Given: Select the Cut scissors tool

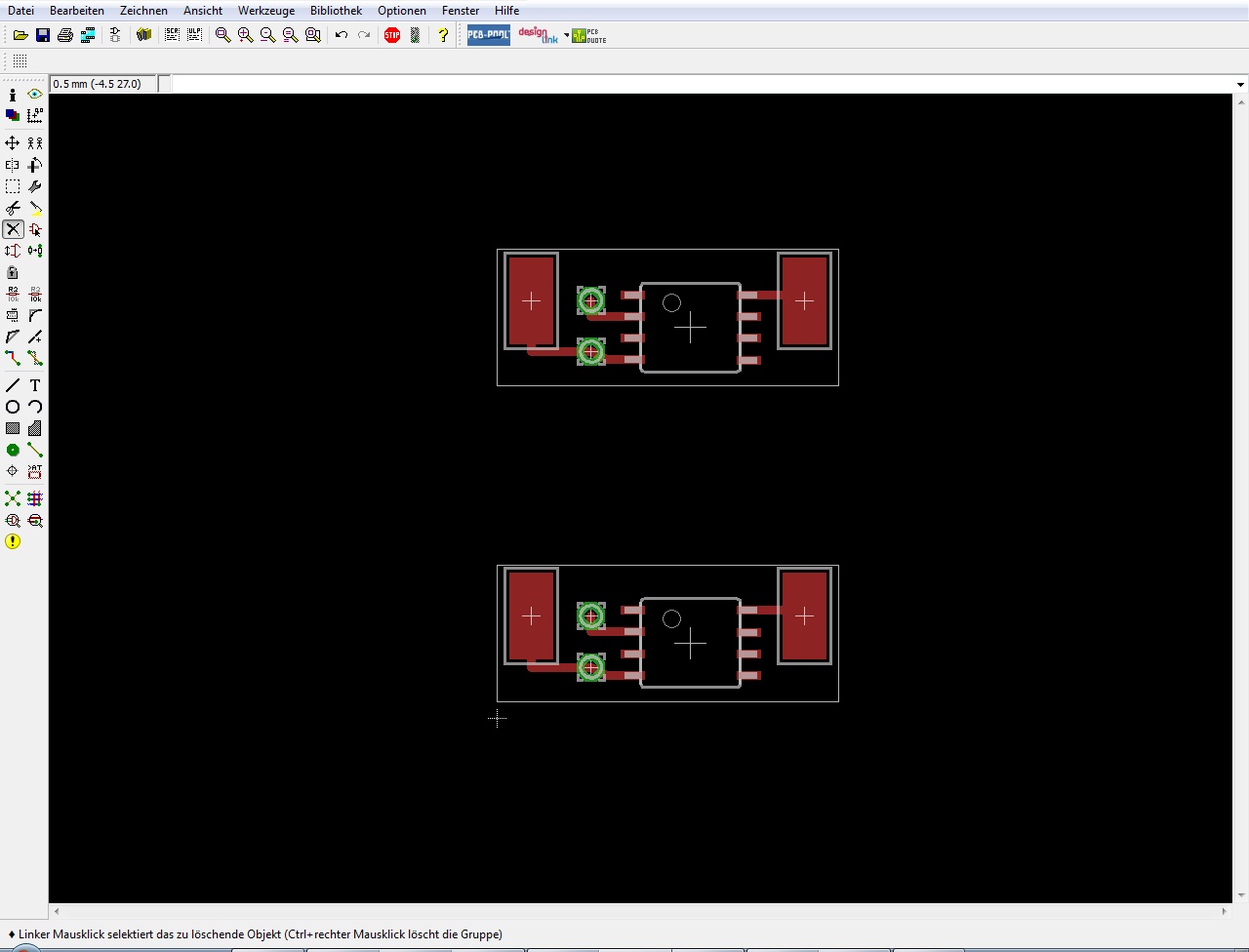Looking at the screenshot, I should 13,208.
